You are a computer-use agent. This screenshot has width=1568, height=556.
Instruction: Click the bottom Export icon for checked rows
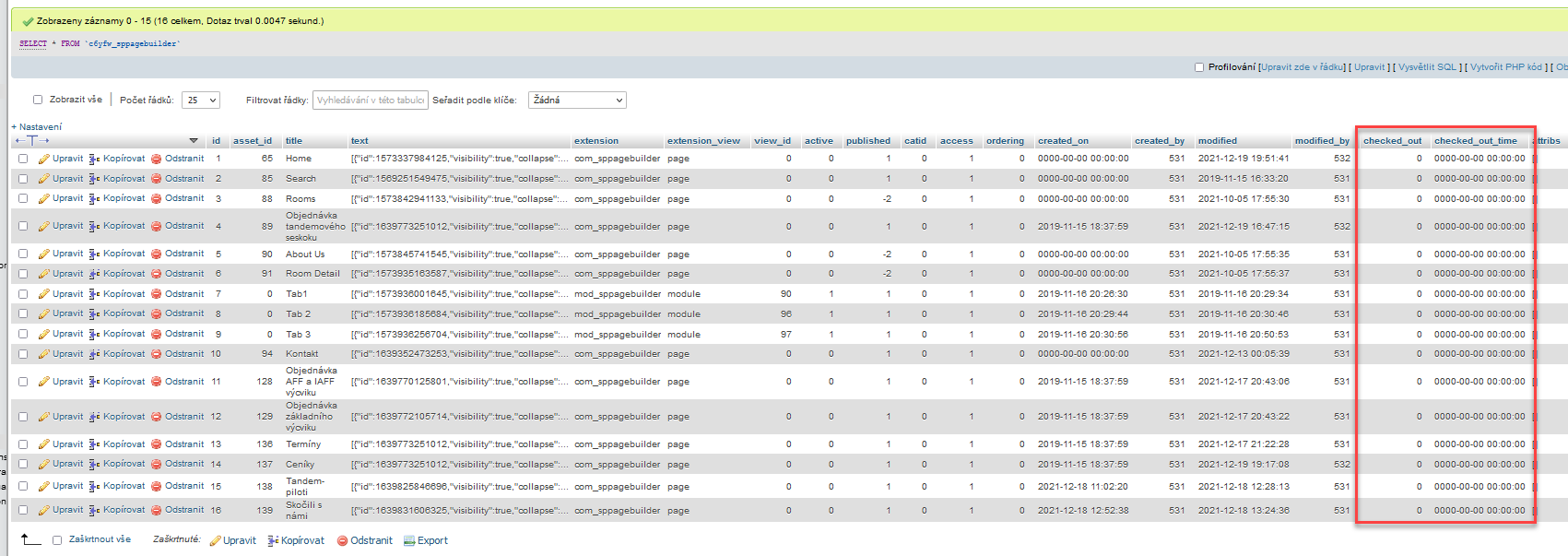point(409,541)
